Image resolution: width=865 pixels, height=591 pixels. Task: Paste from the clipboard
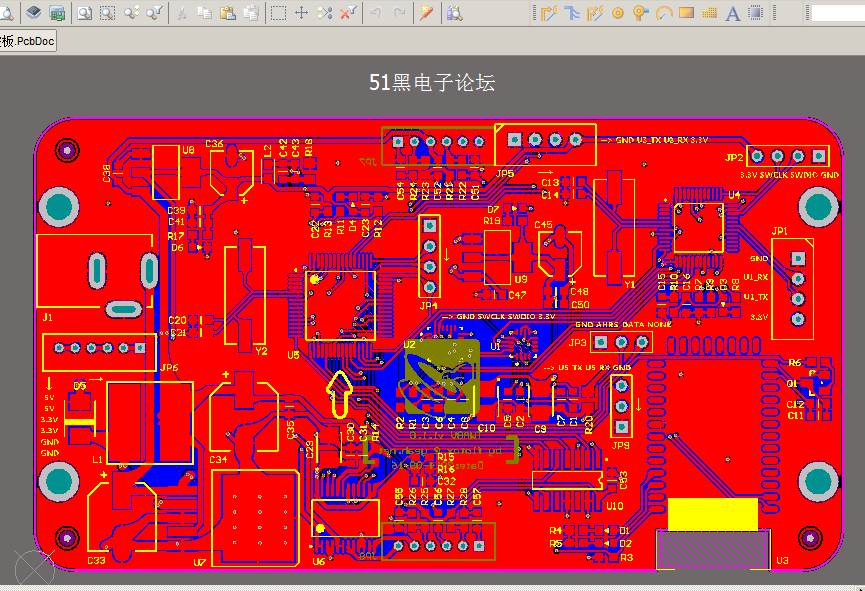pos(228,13)
